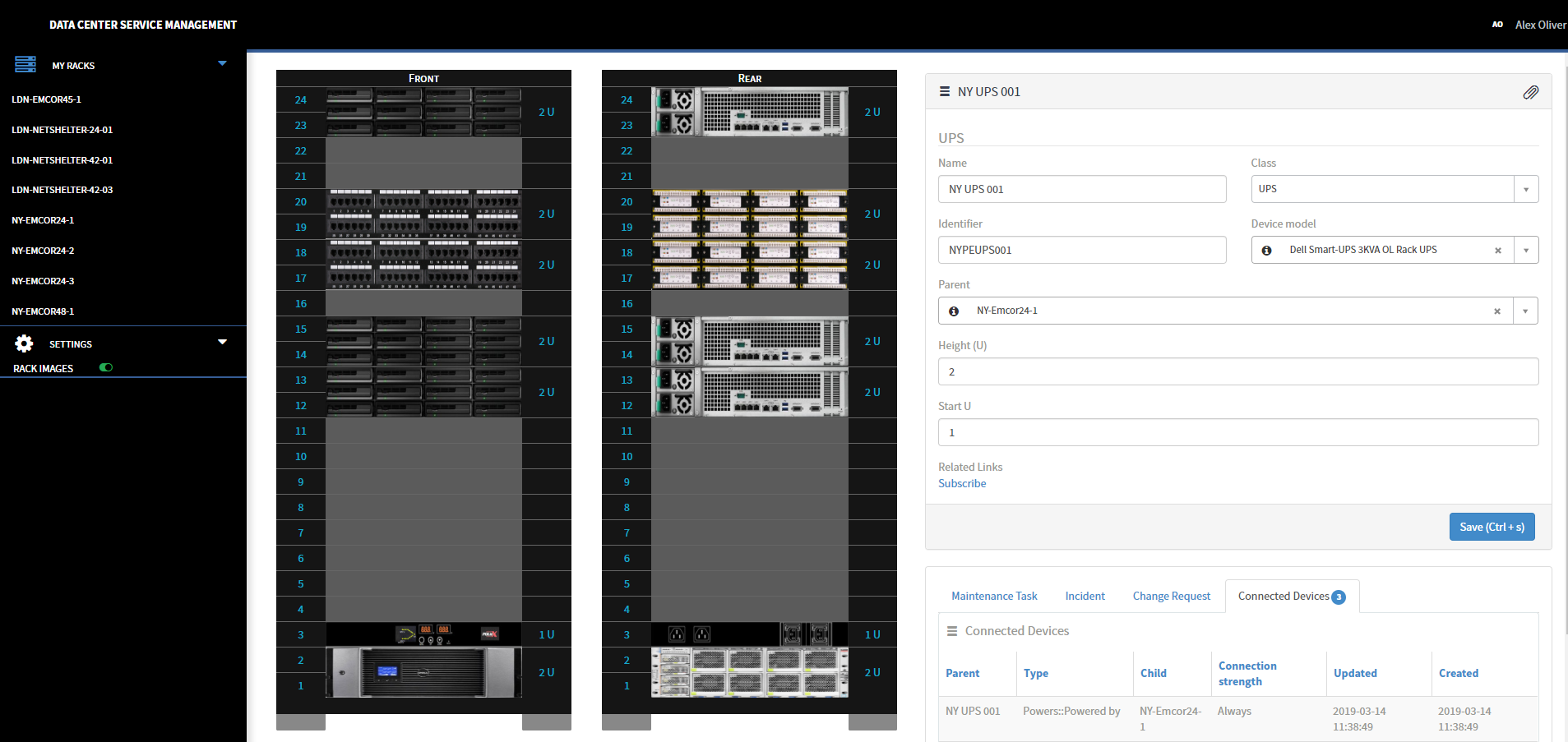Select rear UPS unit at U1-2

(749, 672)
